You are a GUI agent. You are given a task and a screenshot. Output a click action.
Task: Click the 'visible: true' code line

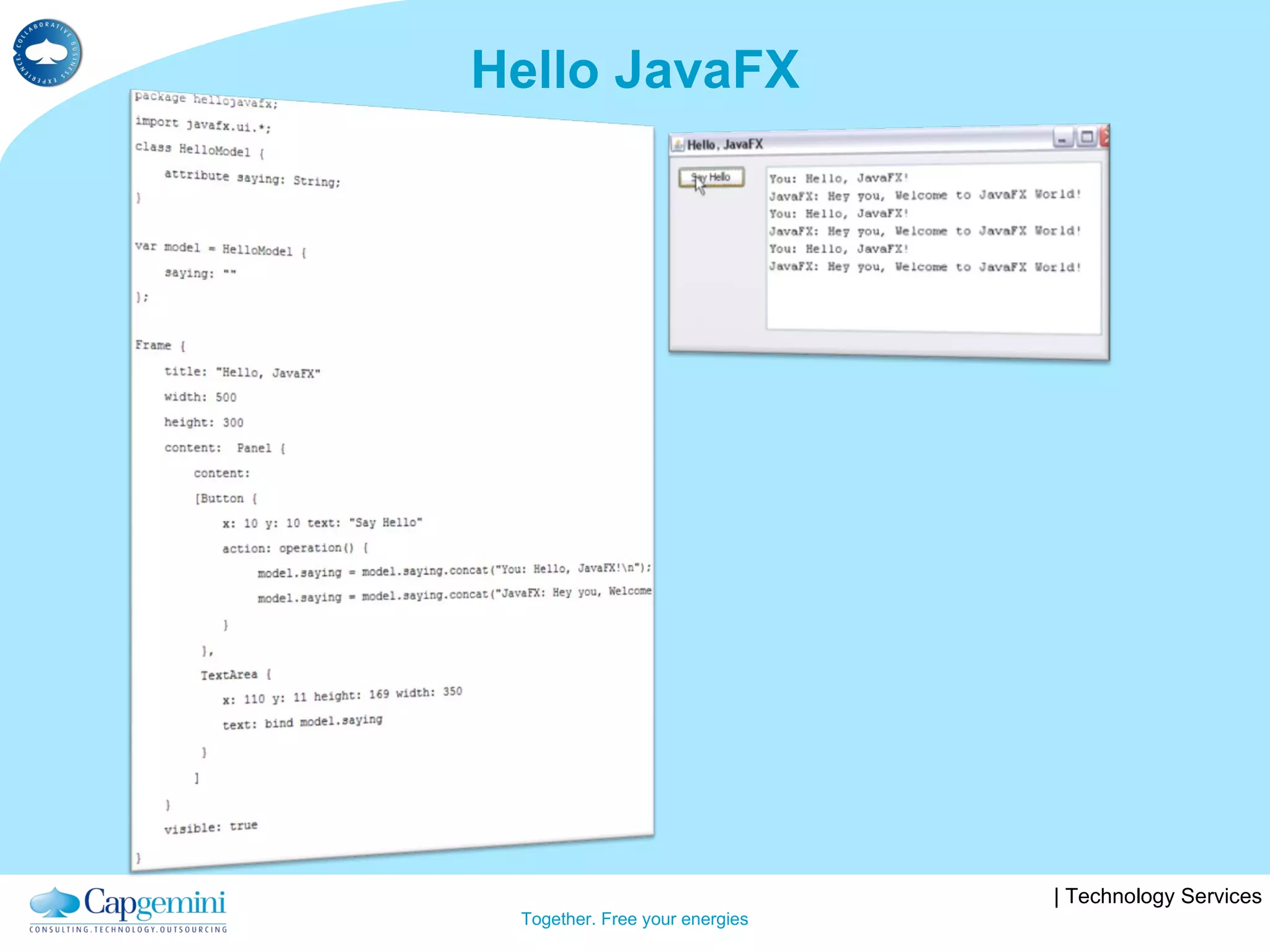click(211, 827)
